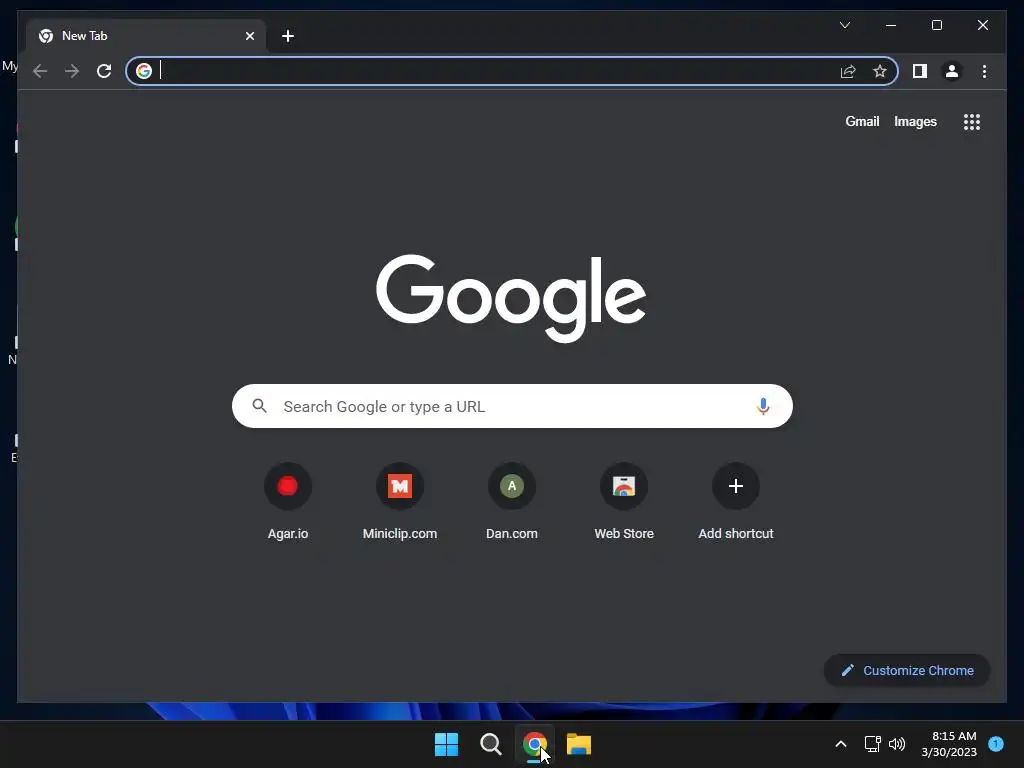Open the profile avatar menu
The height and width of the screenshot is (768, 1024).
pos(952,71)
